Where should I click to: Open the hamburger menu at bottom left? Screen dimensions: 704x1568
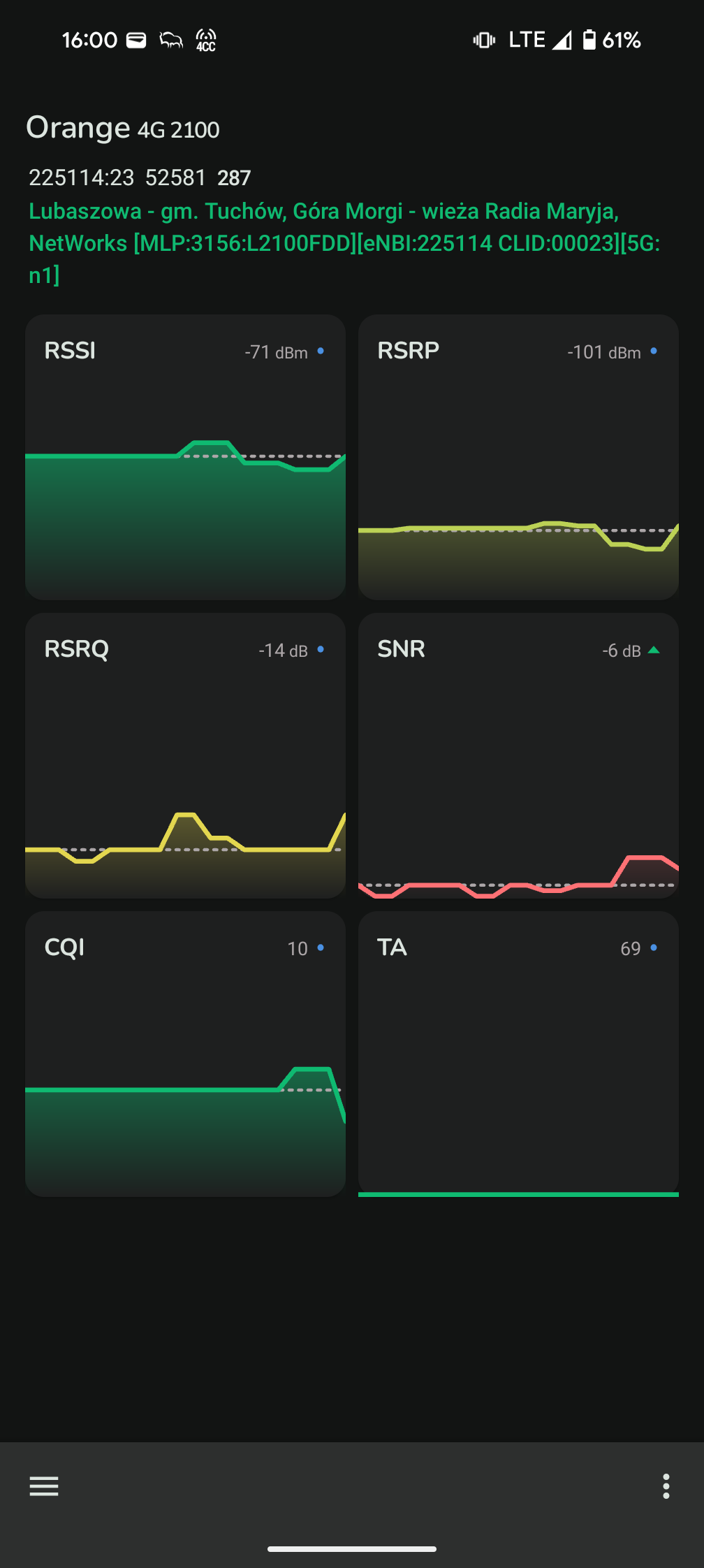[44, 1486]
